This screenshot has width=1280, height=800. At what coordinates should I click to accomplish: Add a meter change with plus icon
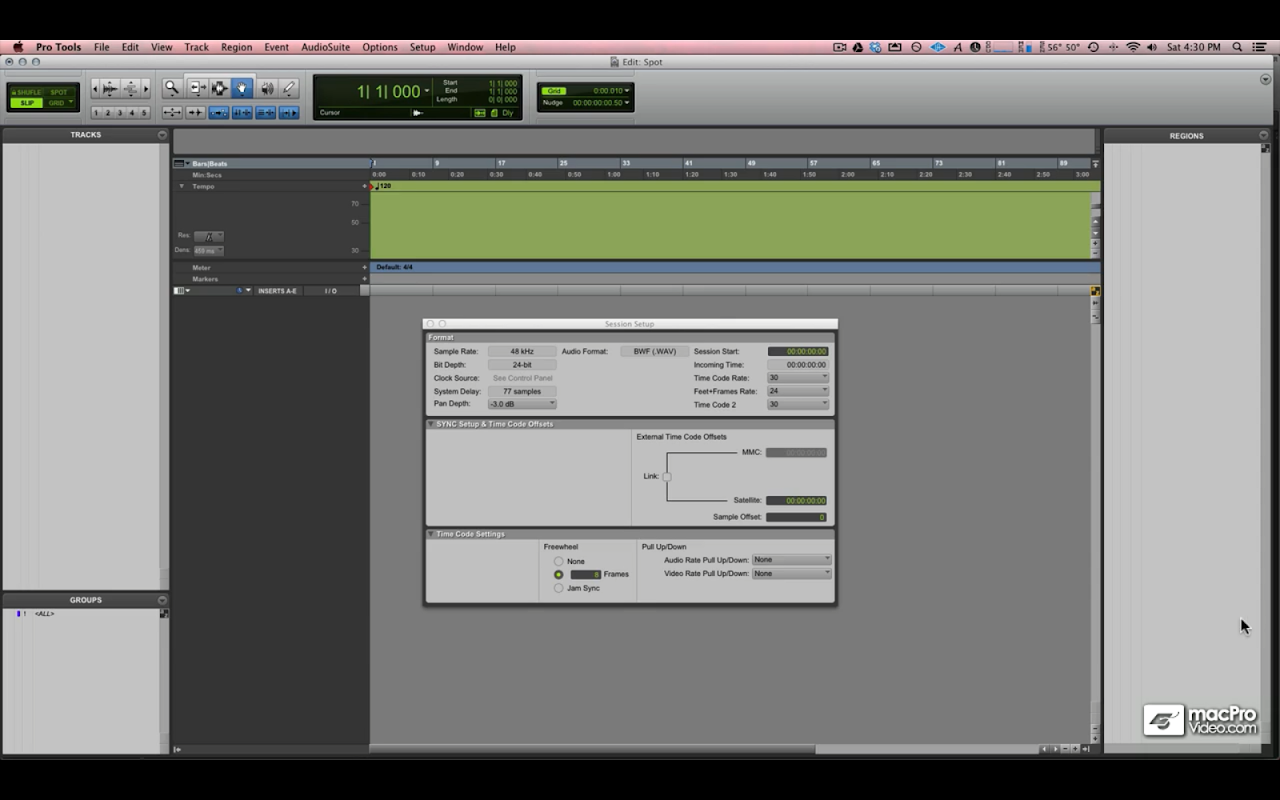pyautogui.click(x=365, y=267)
